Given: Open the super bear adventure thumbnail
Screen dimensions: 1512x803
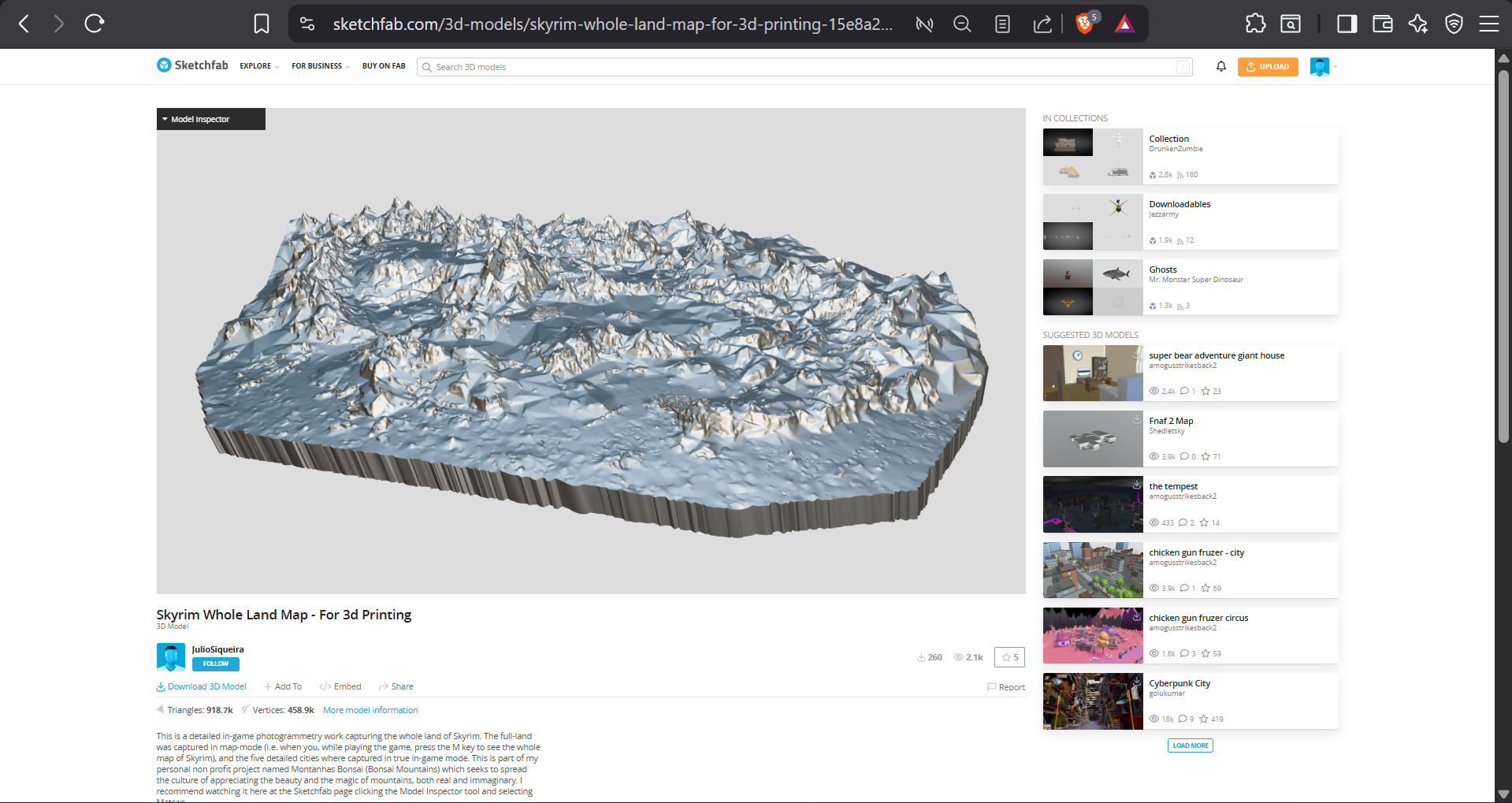Looking at the screenshot, I should coord(1093,373).
